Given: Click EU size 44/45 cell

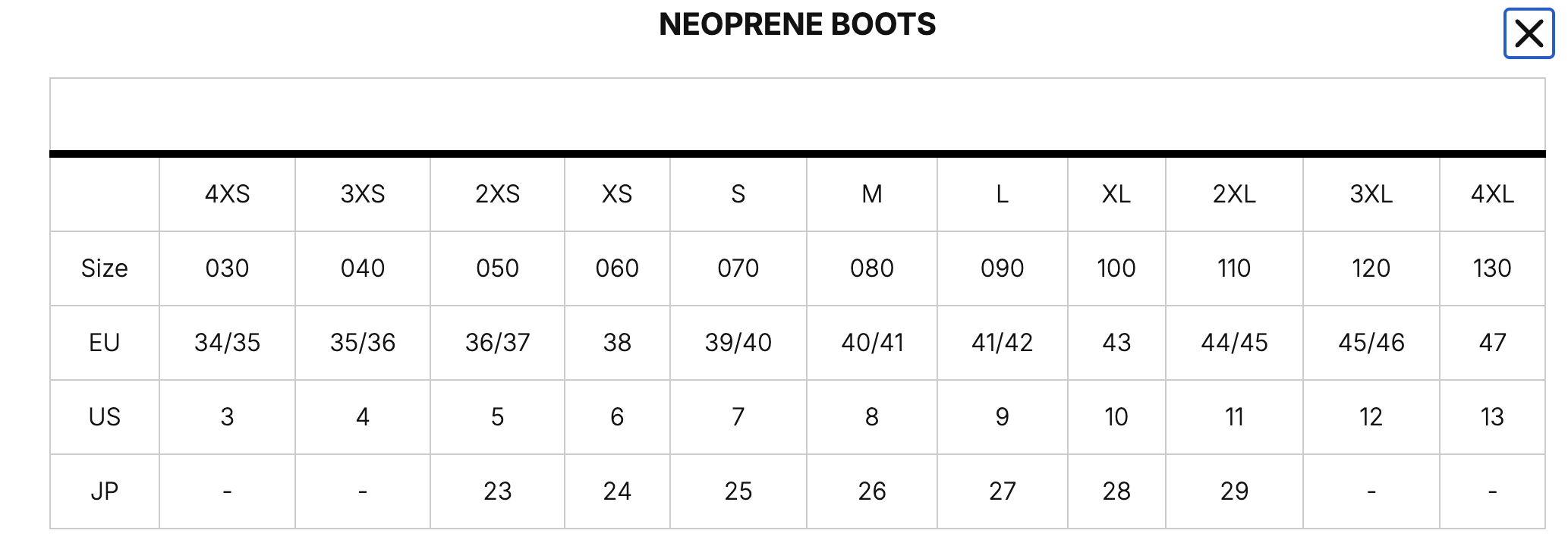Looking at the screenshot, I should click(1234, 343).
